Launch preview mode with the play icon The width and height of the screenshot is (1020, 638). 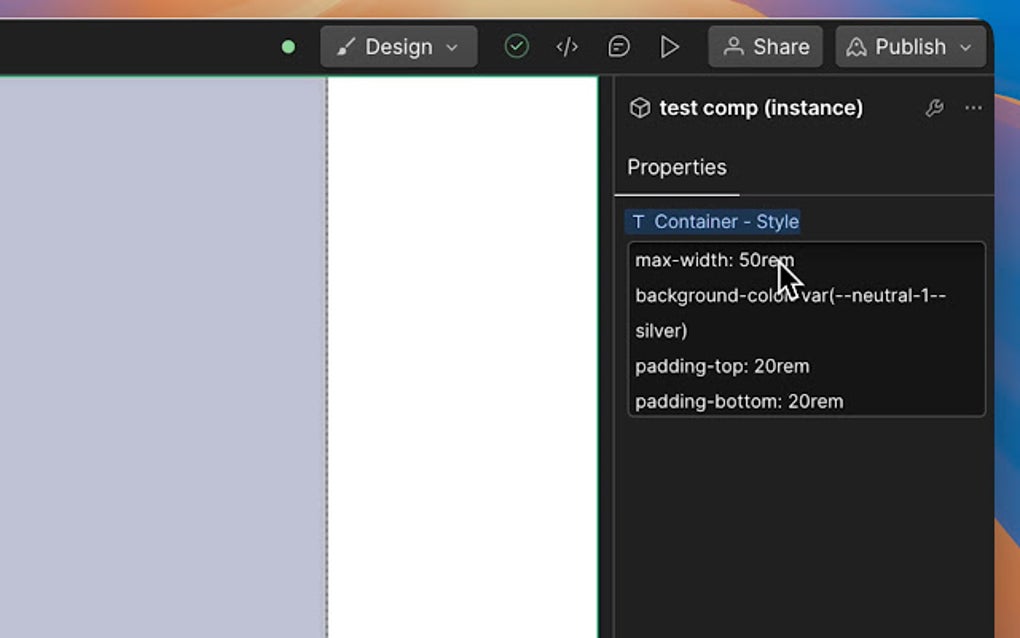(x=670, y=46)
